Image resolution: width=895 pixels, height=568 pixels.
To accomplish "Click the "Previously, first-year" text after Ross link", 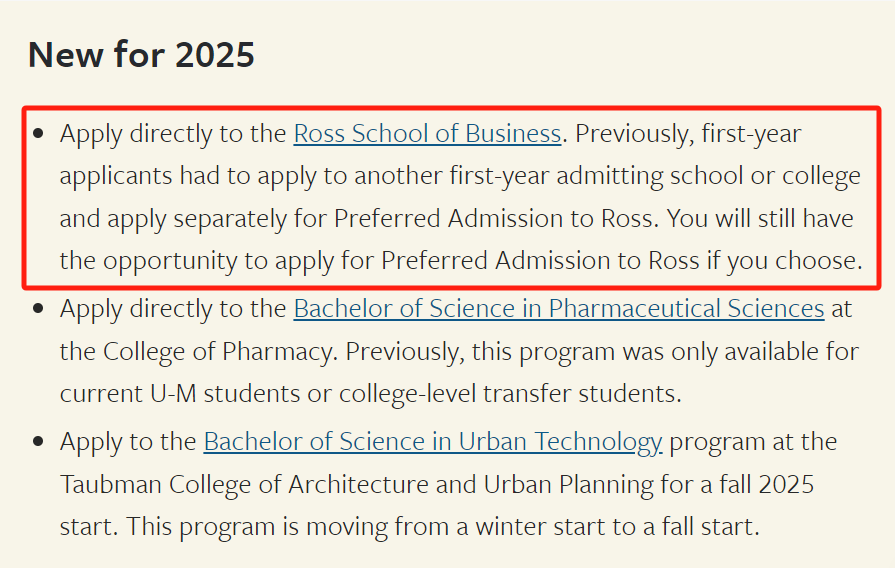I will [x=689, y=133].
